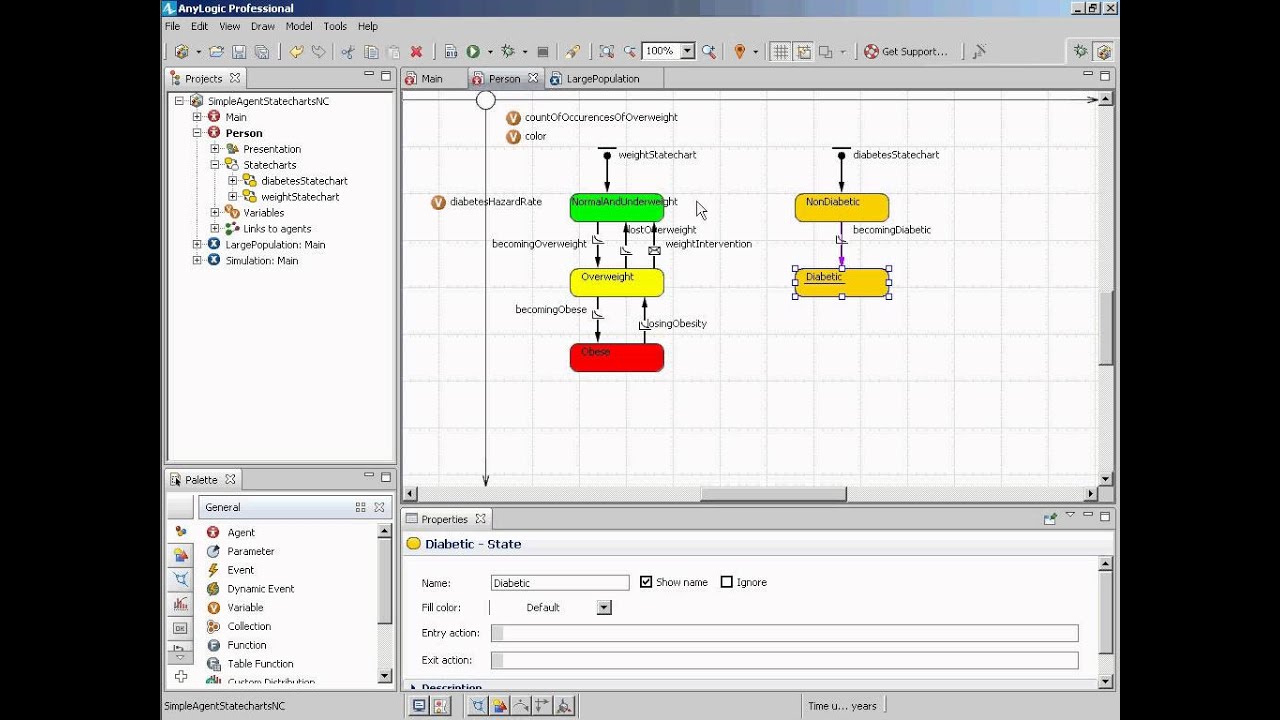Image resolution: width=1280 pixels, height=720 pixels.
Task: Toggle grid visibility toolbar button
Action: pos(780,51)
